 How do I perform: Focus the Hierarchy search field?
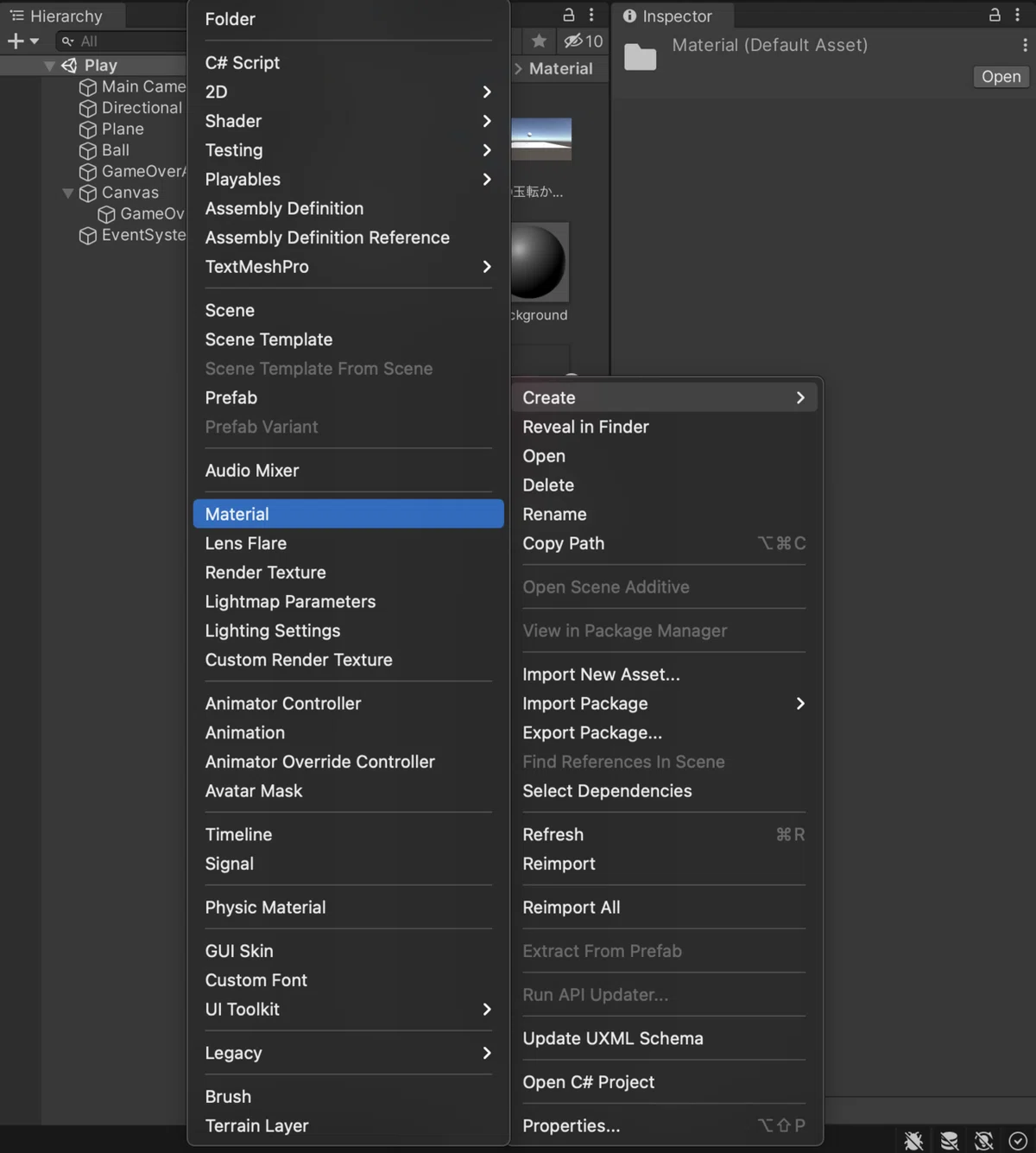point(121,41)
